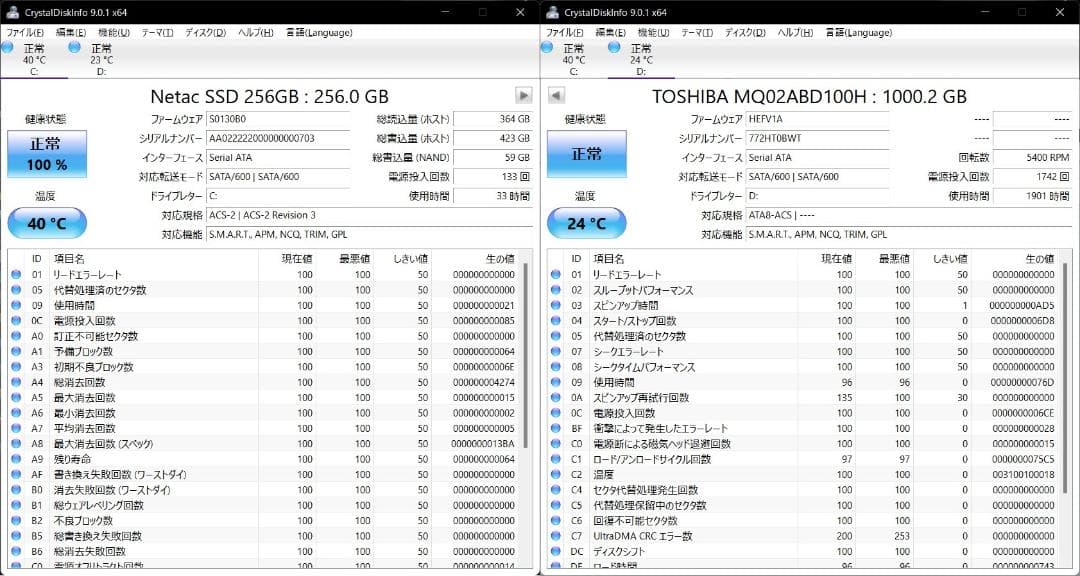Open 編集 menu in left window

click(x=70, y=32)
